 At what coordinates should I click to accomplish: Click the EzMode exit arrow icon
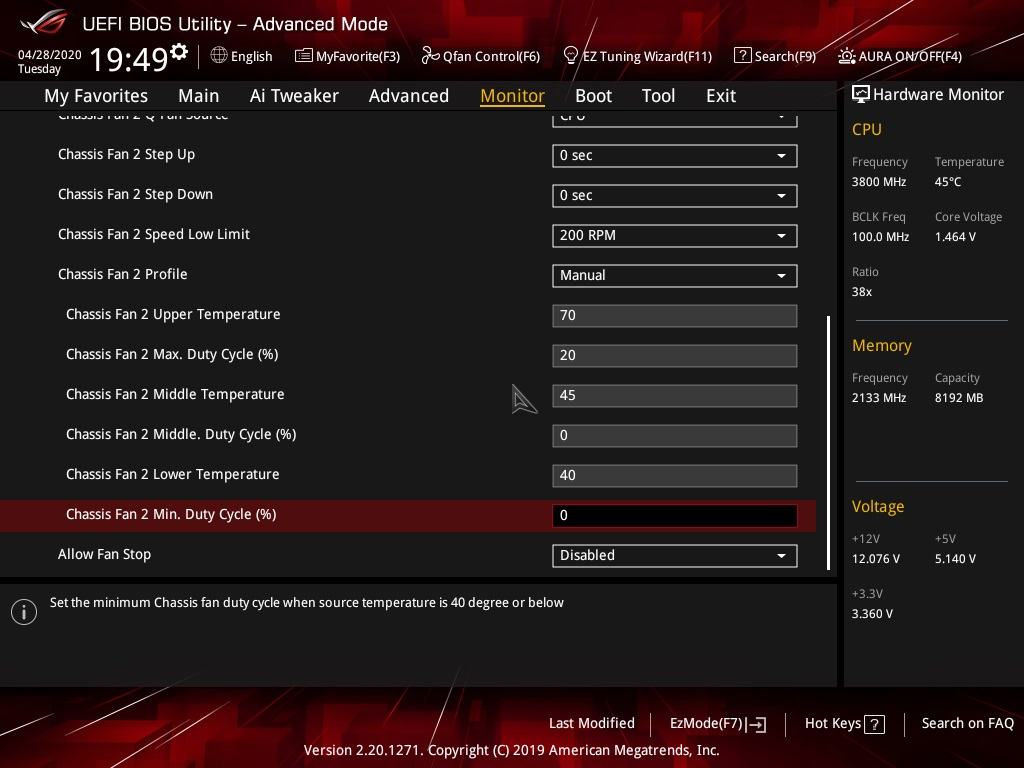coord(758,724)
